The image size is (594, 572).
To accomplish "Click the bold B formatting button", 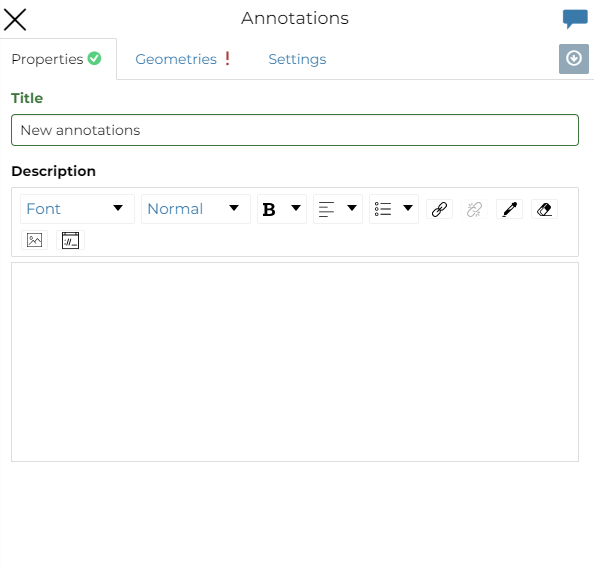I will tap(269, 209).
